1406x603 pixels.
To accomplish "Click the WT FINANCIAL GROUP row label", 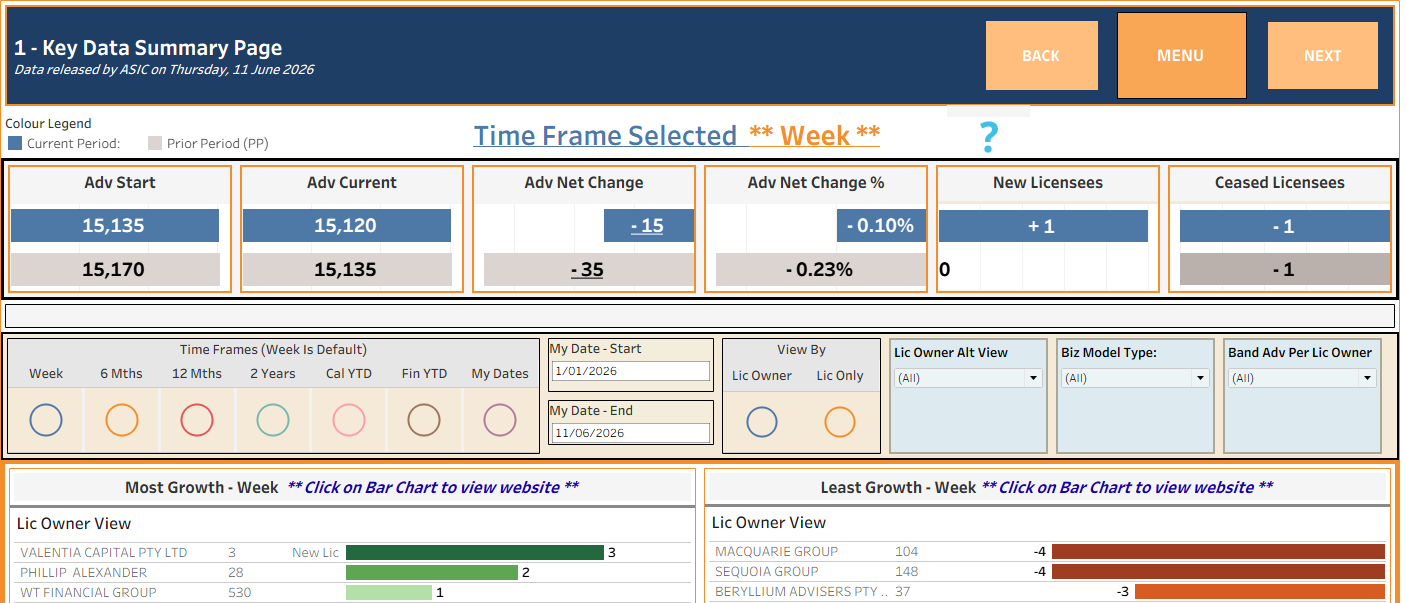I will [88, 593].
